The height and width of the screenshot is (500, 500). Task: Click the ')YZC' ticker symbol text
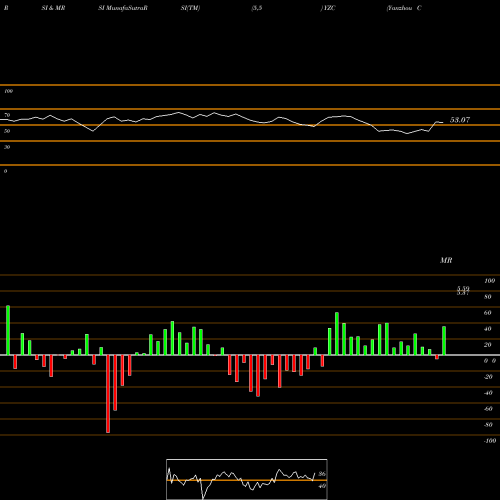[328, 8]
